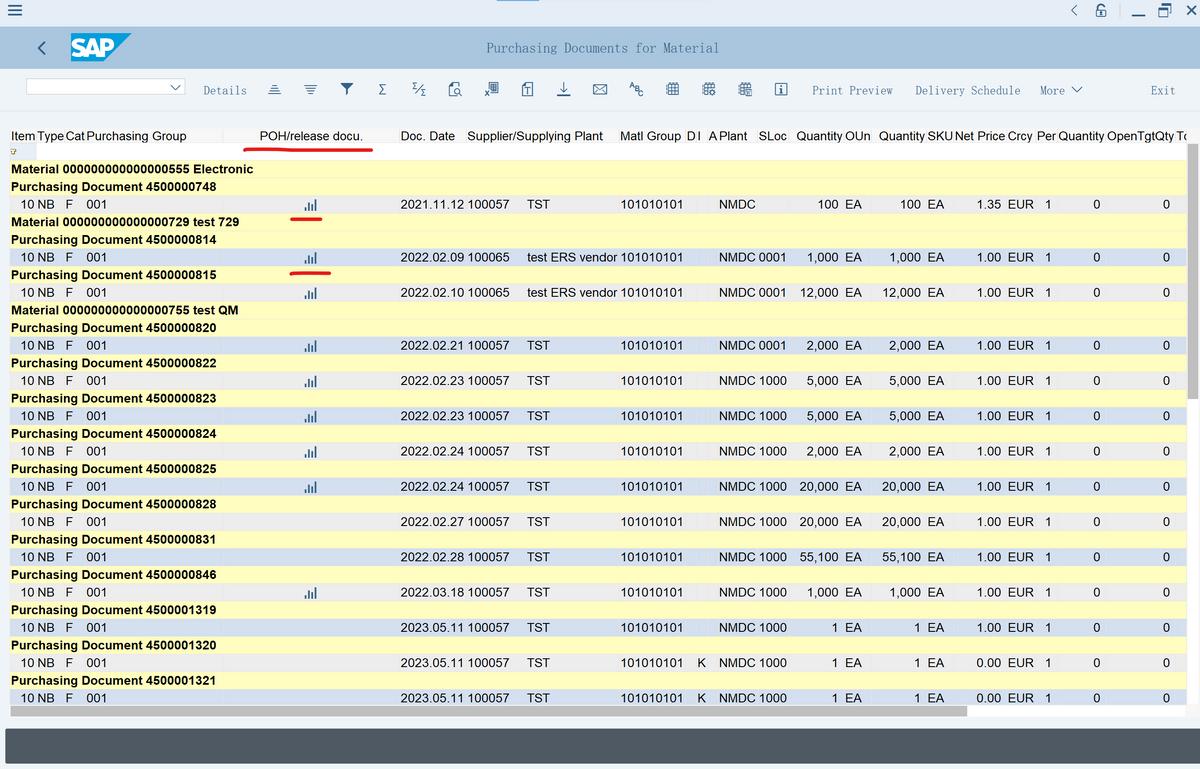Viewport: 1200px width, 769px height.
Task: Run an ABC analysis on the list
Action: pos(635,89)
